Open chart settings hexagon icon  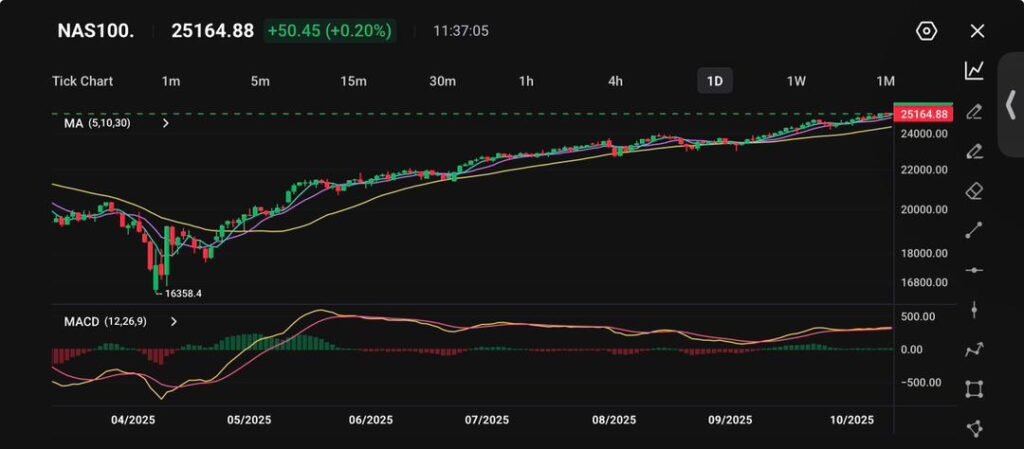click(926, 31)
